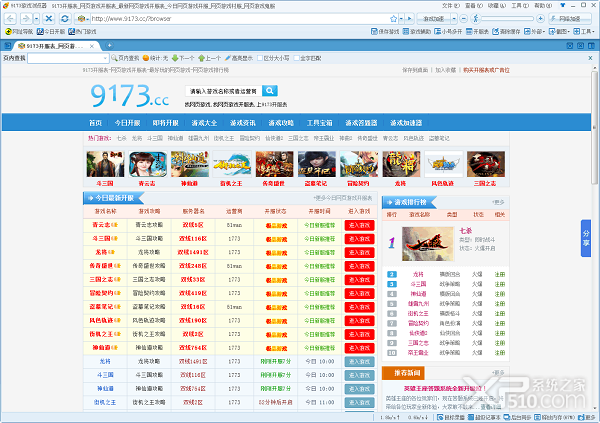Click the 清除缓存 clear cache toolbar icon
The width and height of the screenshot is (600, 423).
click(506, 31)
